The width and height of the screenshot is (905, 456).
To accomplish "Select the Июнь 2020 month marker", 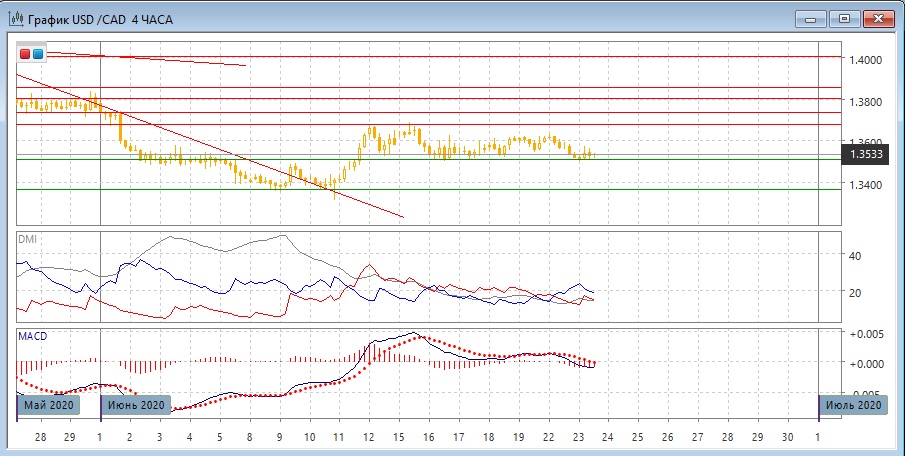I will [137, 405].
